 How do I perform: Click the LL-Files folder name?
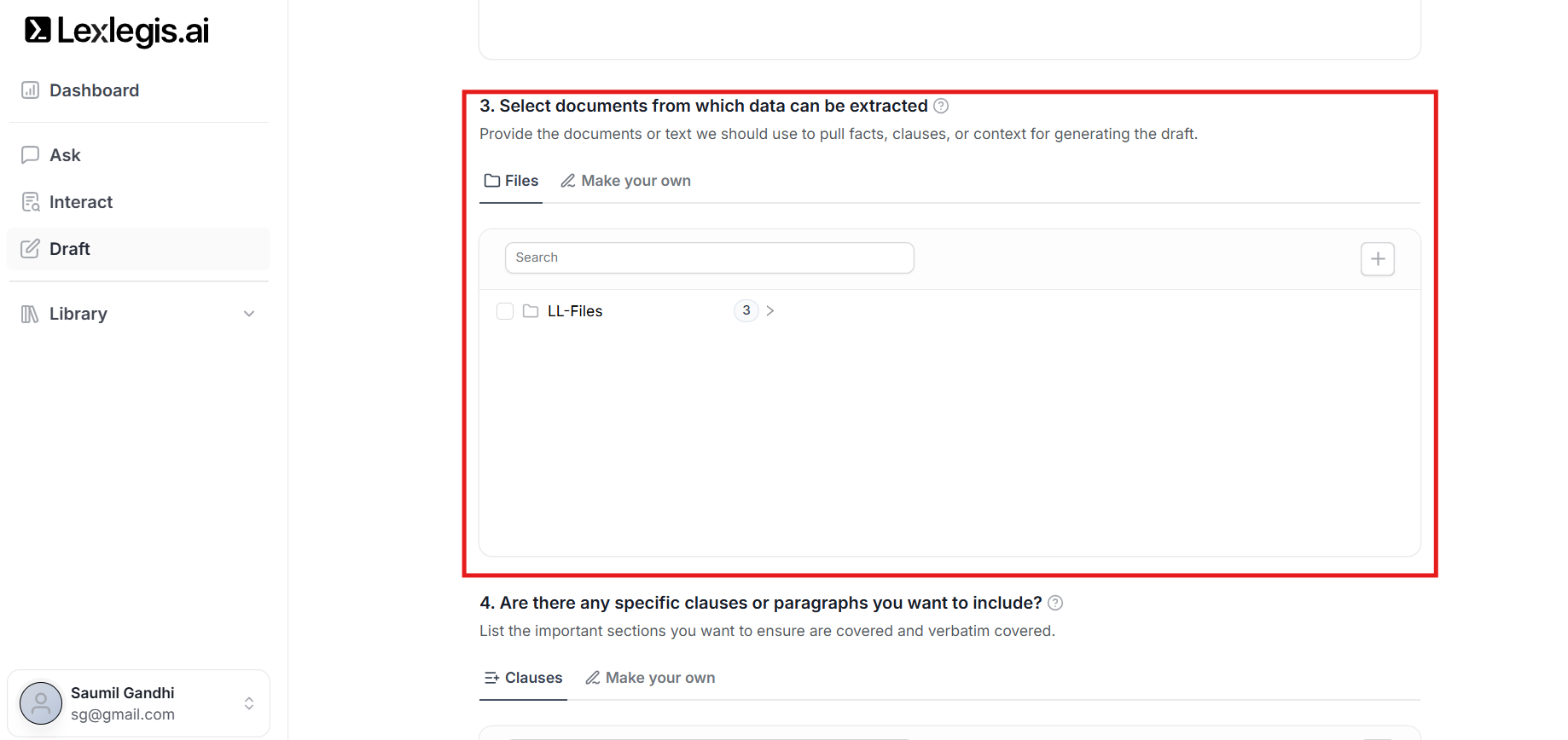575,311
